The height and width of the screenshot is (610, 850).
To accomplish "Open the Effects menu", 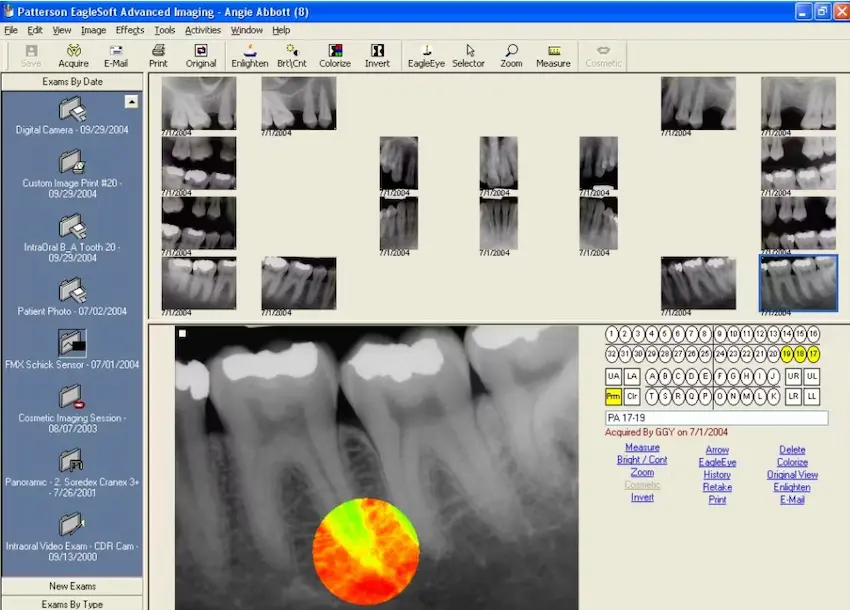I will (129, 30).
